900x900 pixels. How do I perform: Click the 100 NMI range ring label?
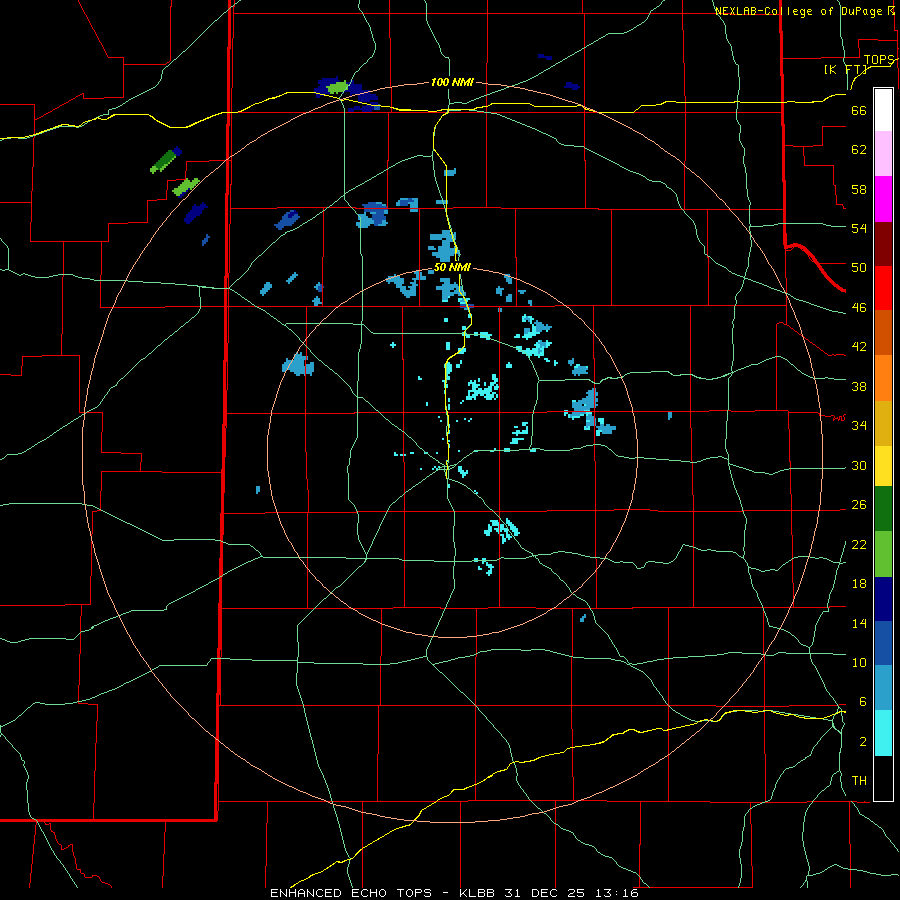pyautogui.click(x=452, y=82)
